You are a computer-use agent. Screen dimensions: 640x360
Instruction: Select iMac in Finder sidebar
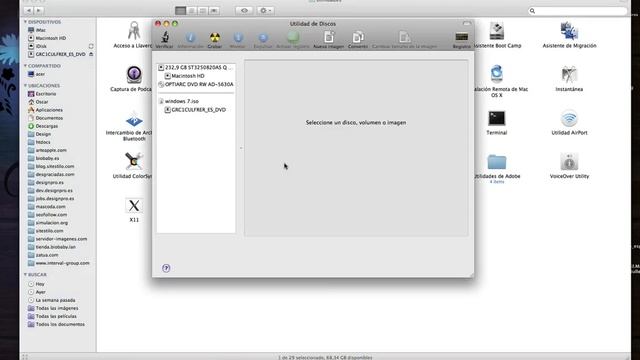pyautogui.click(x=37, y=30)
